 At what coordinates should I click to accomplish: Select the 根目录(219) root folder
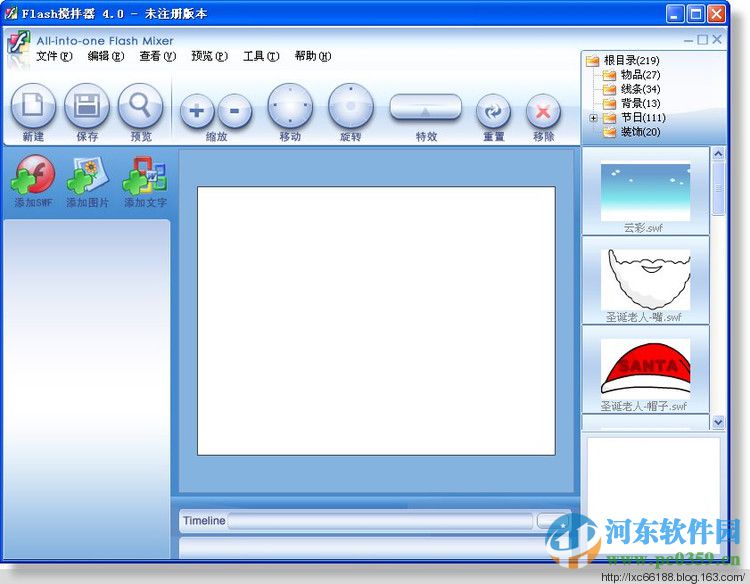(x=631, y=60)
